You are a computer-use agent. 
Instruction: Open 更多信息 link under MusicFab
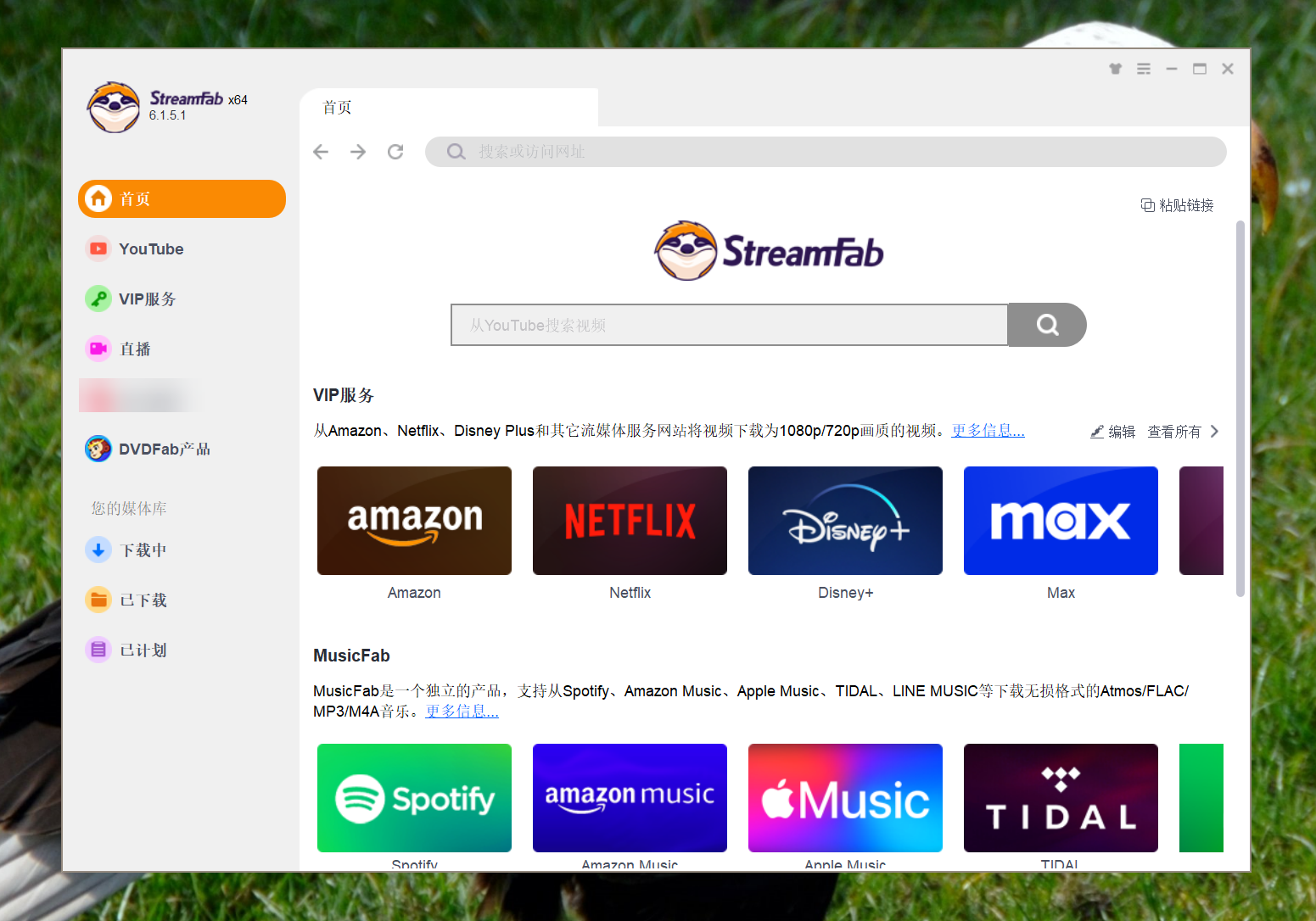click(462, 712)
